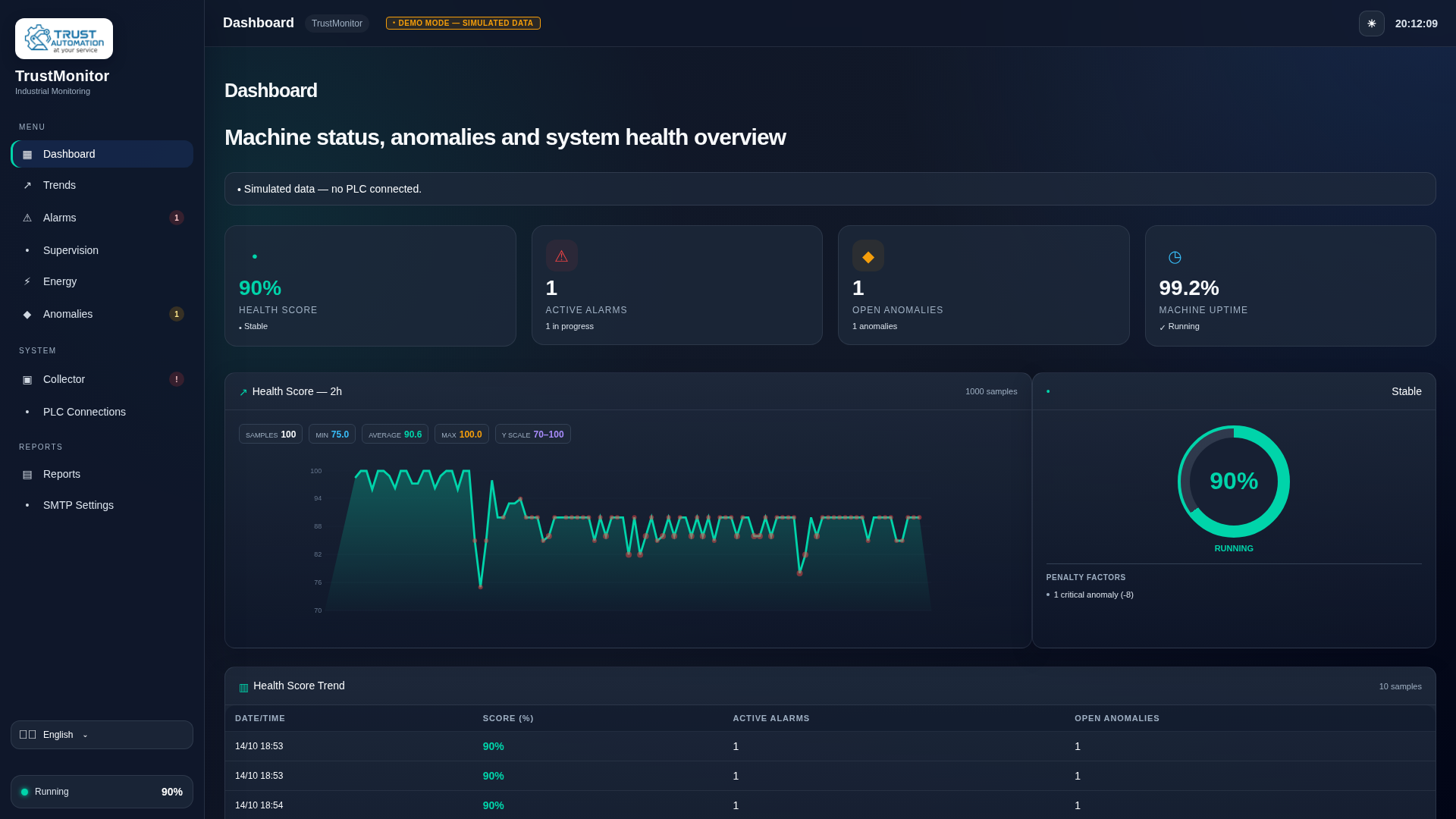
Task: Click the orange Open Anomalies diamond icon
Action: [868, 256]
